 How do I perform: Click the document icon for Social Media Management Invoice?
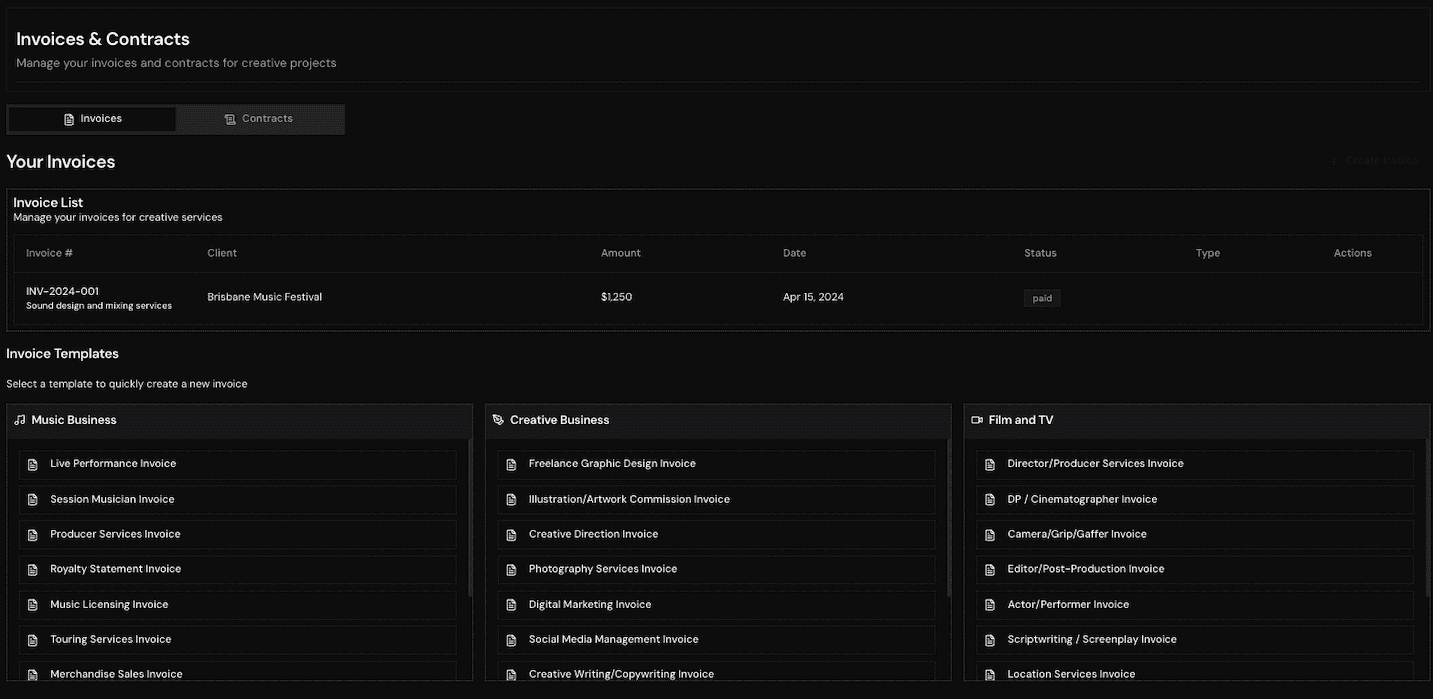pos(512,640)
